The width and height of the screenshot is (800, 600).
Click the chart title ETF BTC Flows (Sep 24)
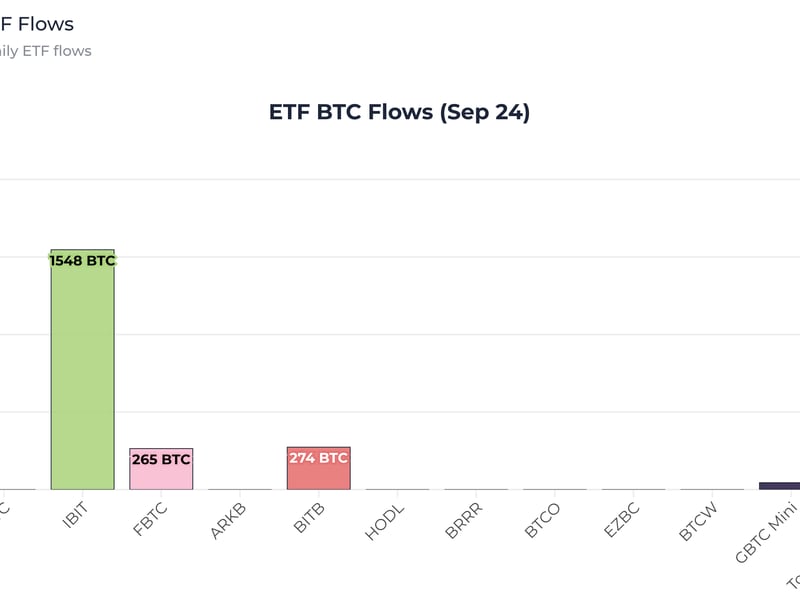399,112
